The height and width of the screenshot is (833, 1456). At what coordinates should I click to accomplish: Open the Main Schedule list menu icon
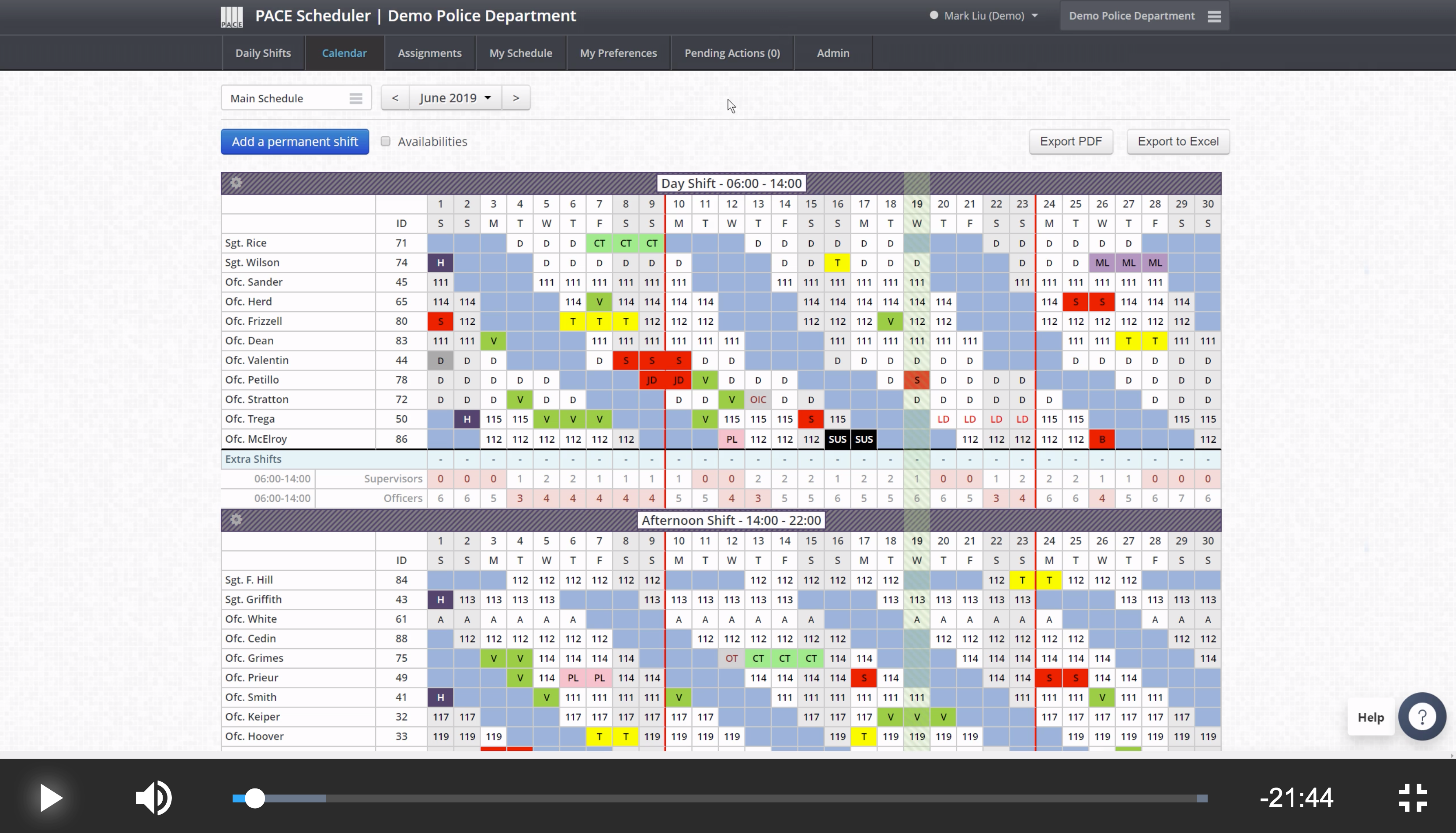[x=355, y=98]
